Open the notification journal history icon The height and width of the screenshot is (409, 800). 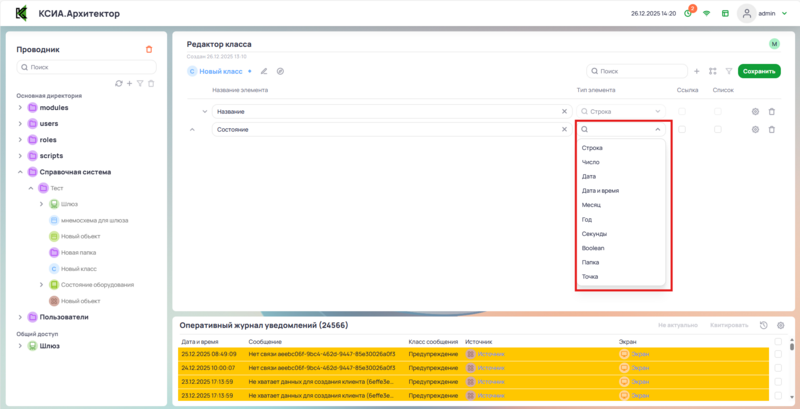pyautogui.click(x=764, y=325)
